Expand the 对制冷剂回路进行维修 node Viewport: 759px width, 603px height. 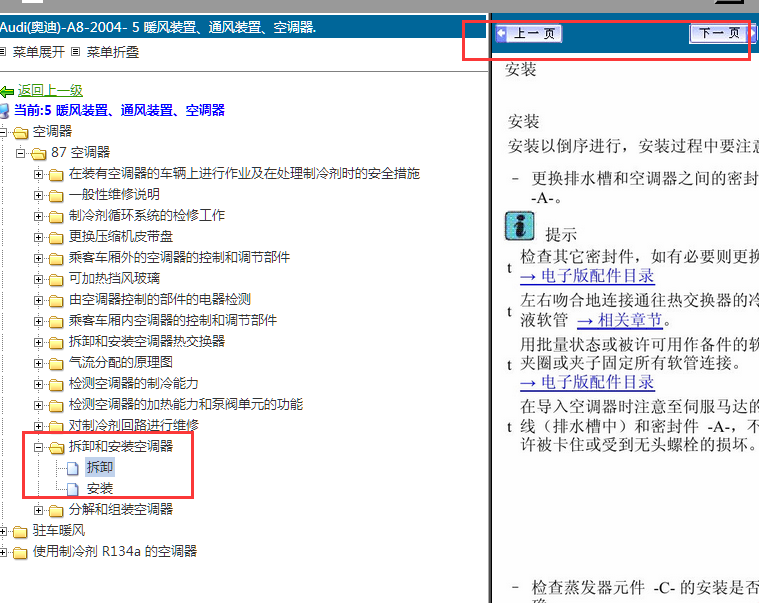(x=38, y=426)
